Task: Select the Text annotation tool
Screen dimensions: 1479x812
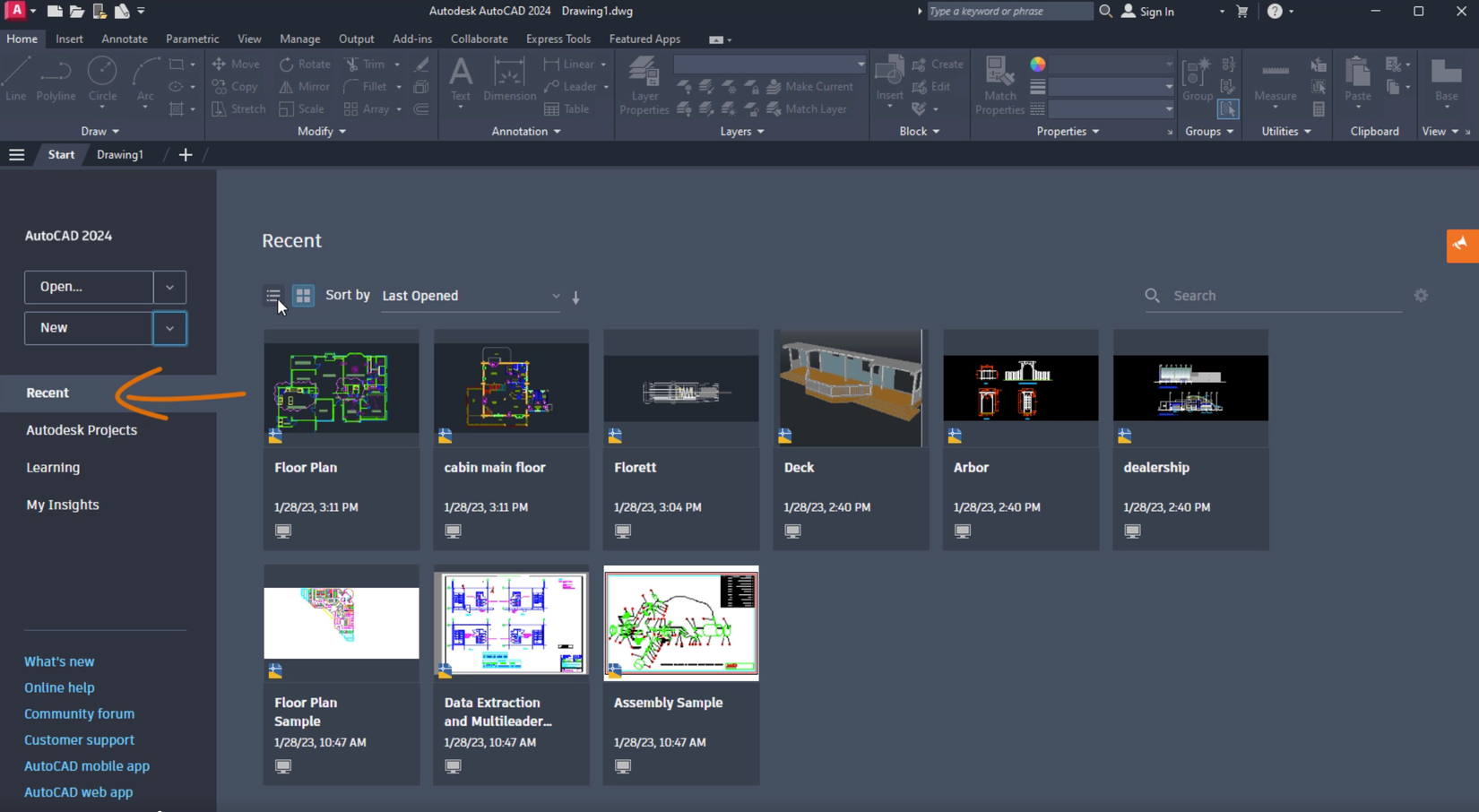Action: click(x=460, y=79)
